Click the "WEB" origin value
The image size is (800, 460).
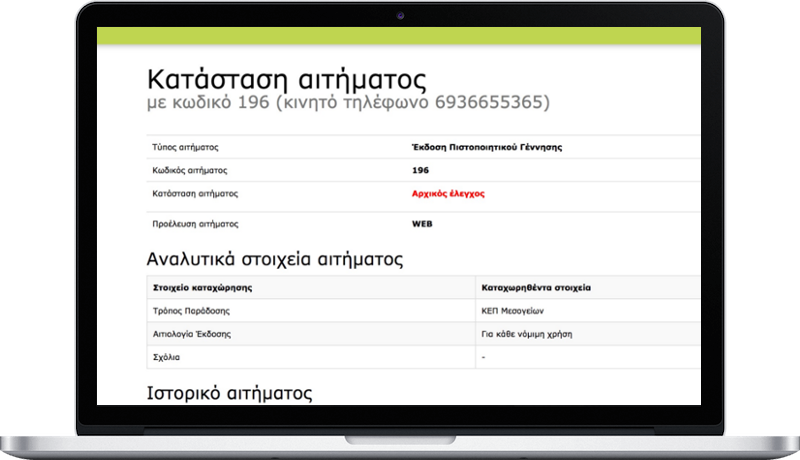423,224
